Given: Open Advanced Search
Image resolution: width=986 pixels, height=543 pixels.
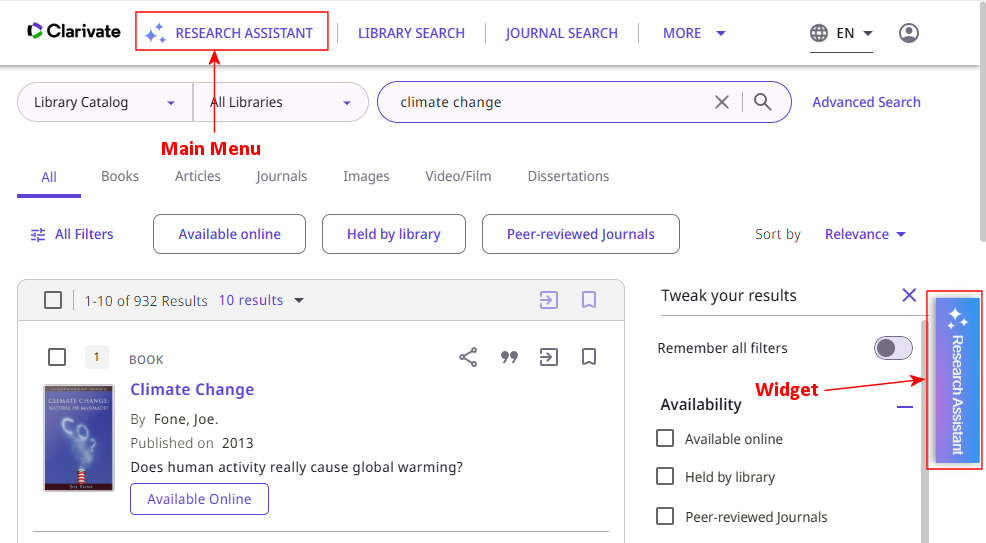Looking at the screenshot, I should [x=866, y=102].
